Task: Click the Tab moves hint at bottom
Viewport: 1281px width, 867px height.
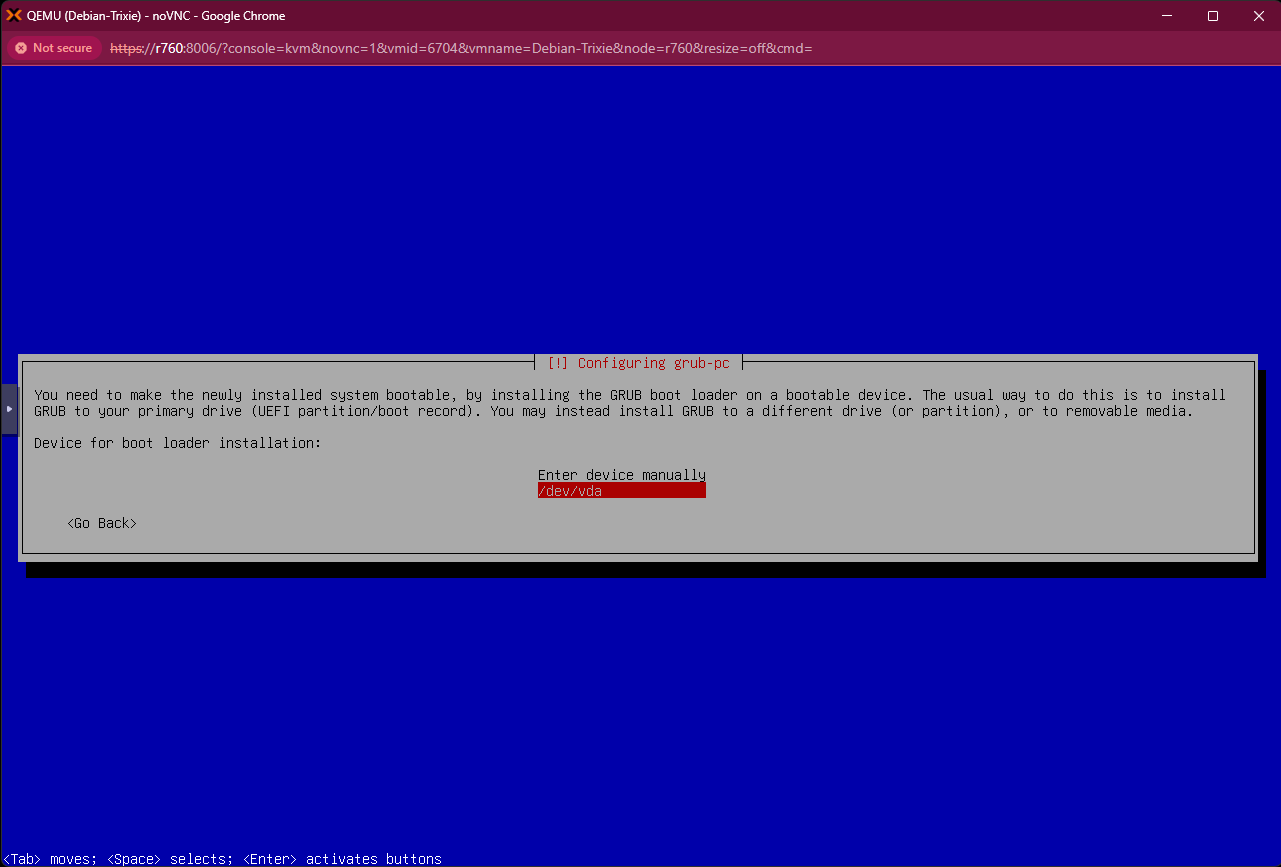Action: (50, 859)
